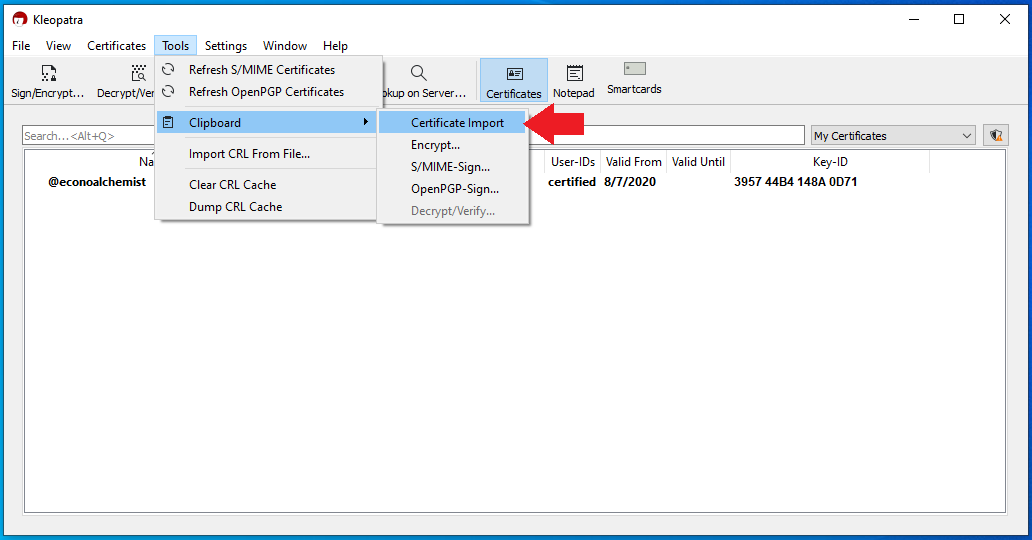
Task: Close the open Tools menu
Action: coord(176,45)
